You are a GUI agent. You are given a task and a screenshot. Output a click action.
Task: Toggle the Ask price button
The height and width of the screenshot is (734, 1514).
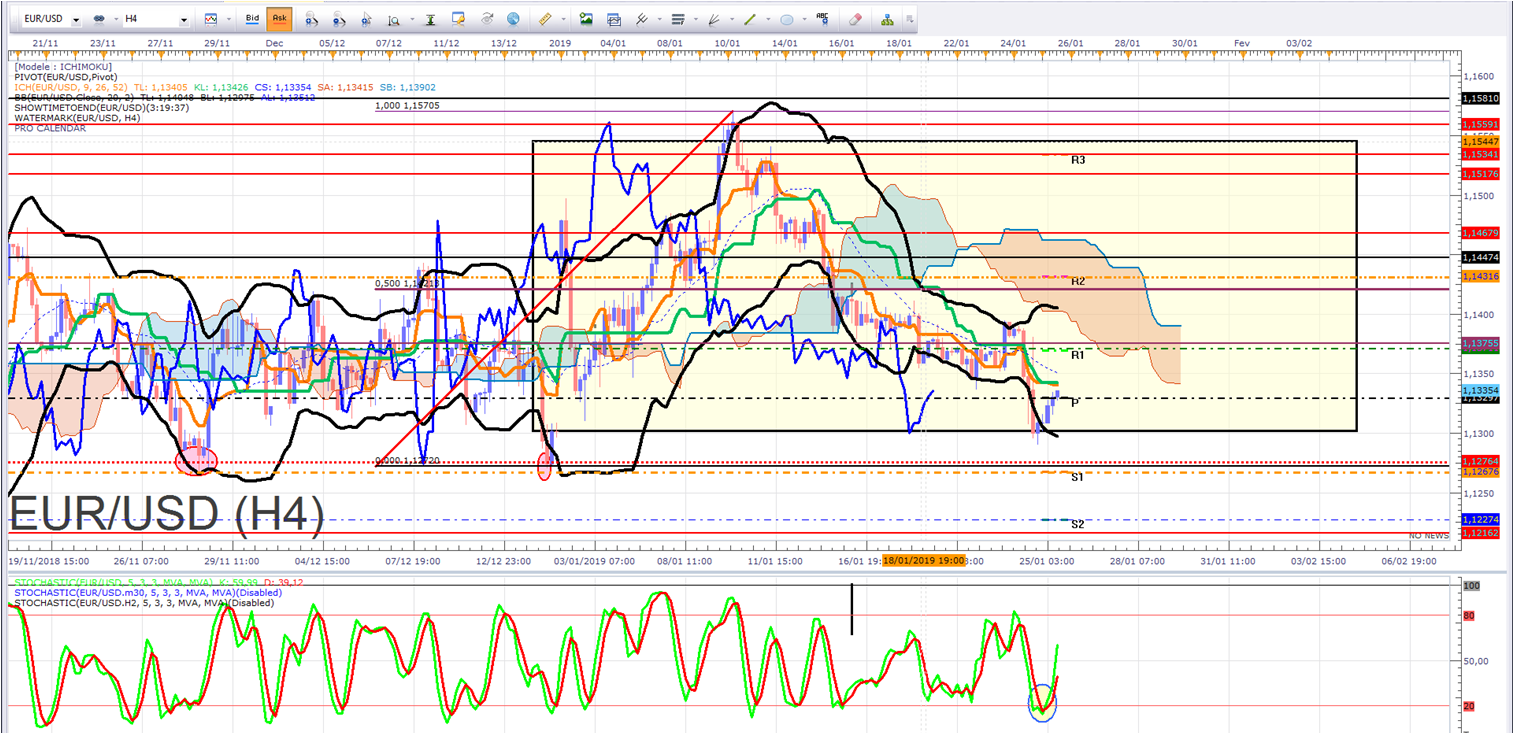[279, 19]
